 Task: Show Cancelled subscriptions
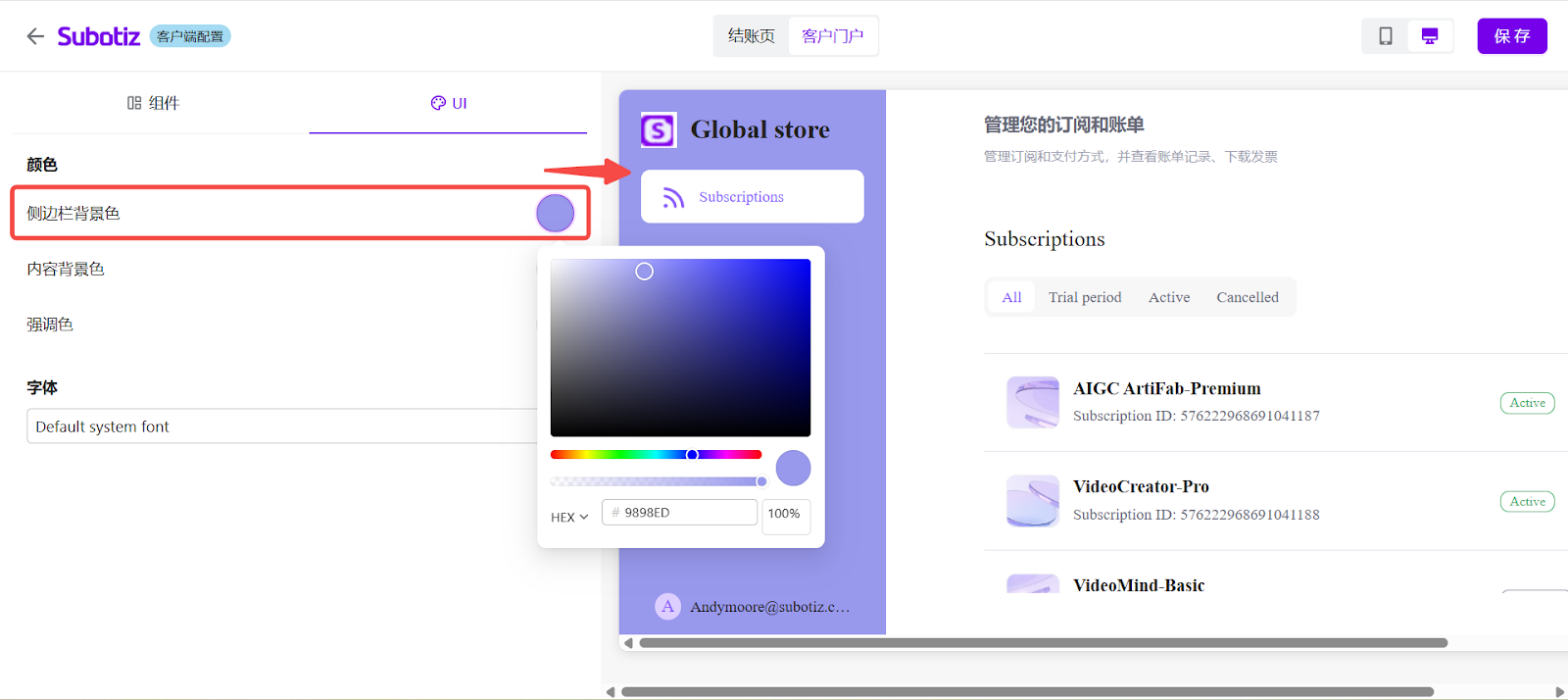tap(1247, 297)
